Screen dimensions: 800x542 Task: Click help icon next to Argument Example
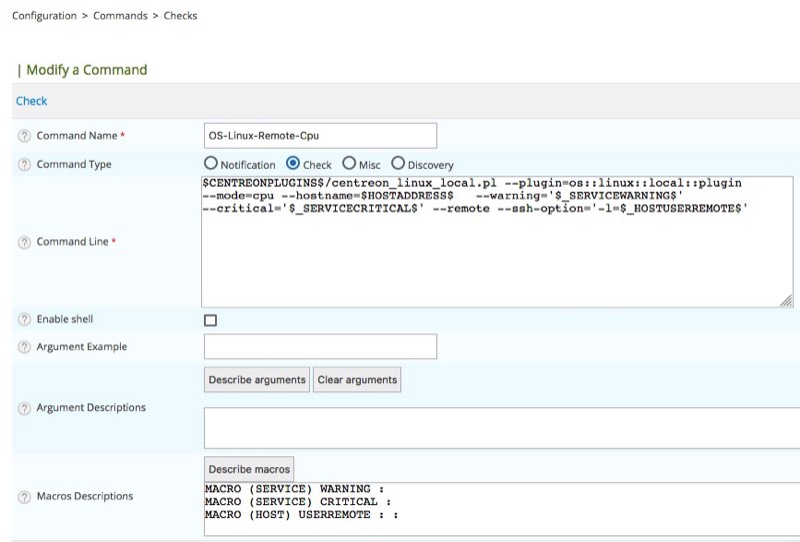pyautogui.click(x=23, y=347)
